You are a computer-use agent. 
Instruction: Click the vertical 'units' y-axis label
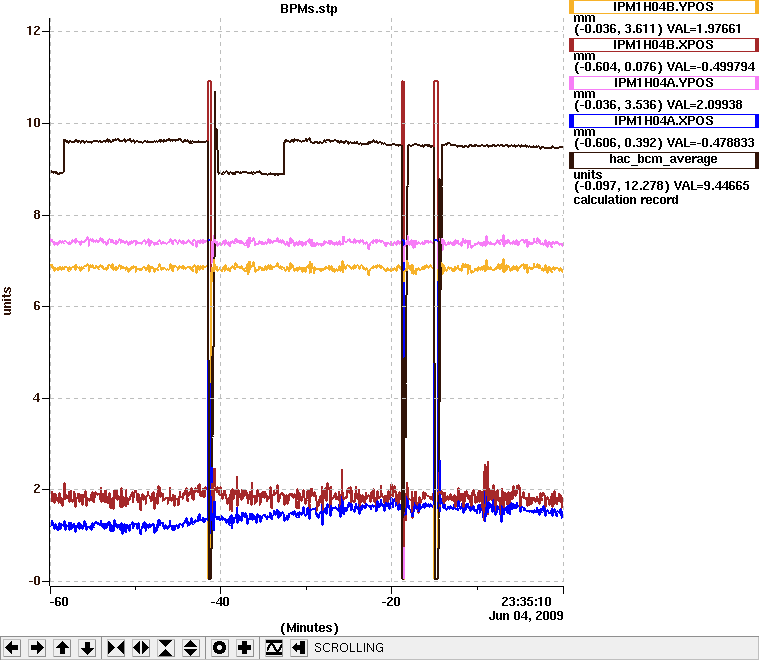tap(7, 301)
